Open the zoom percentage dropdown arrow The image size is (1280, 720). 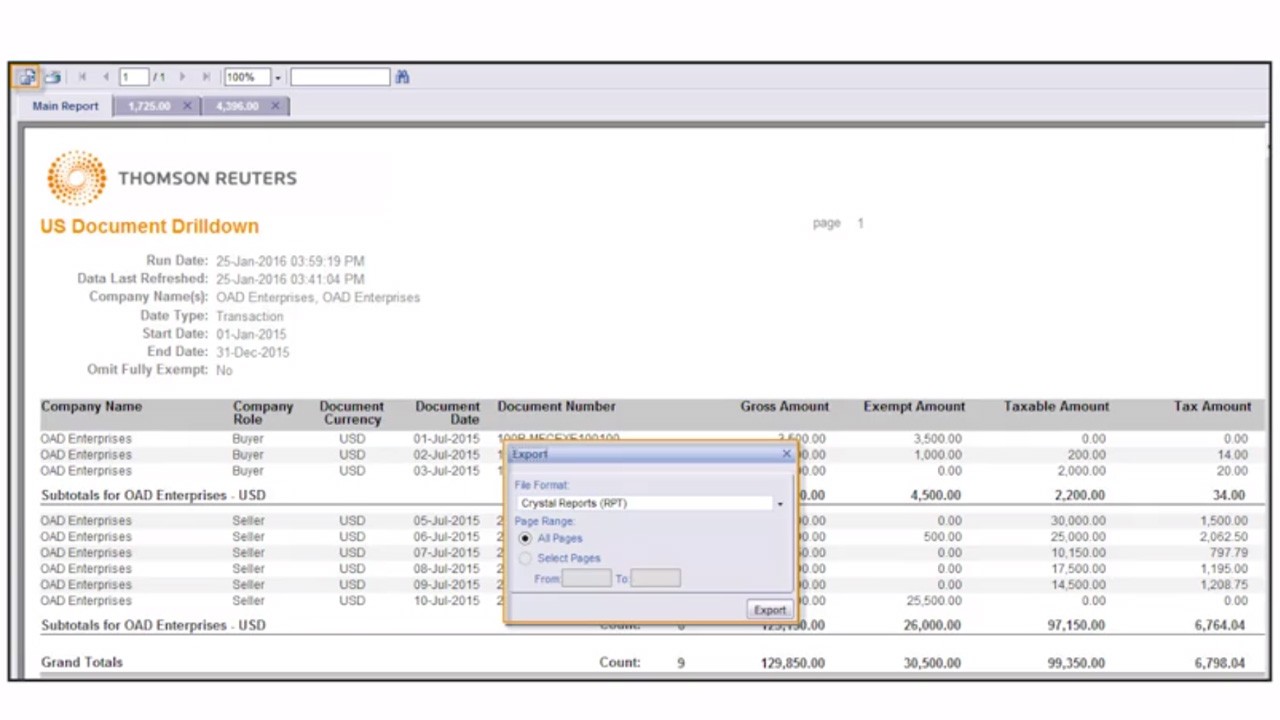[x=278, y=78]
